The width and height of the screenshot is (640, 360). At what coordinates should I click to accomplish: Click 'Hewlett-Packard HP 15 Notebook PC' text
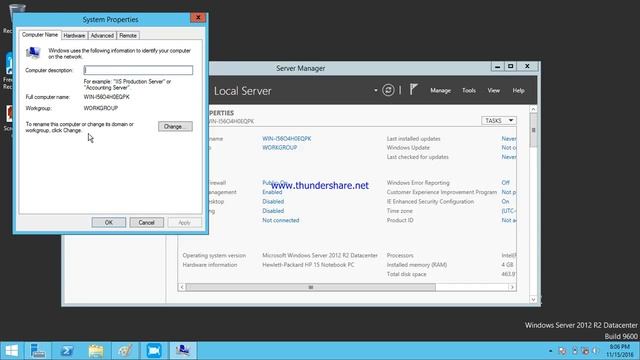(x=308, y=265)
